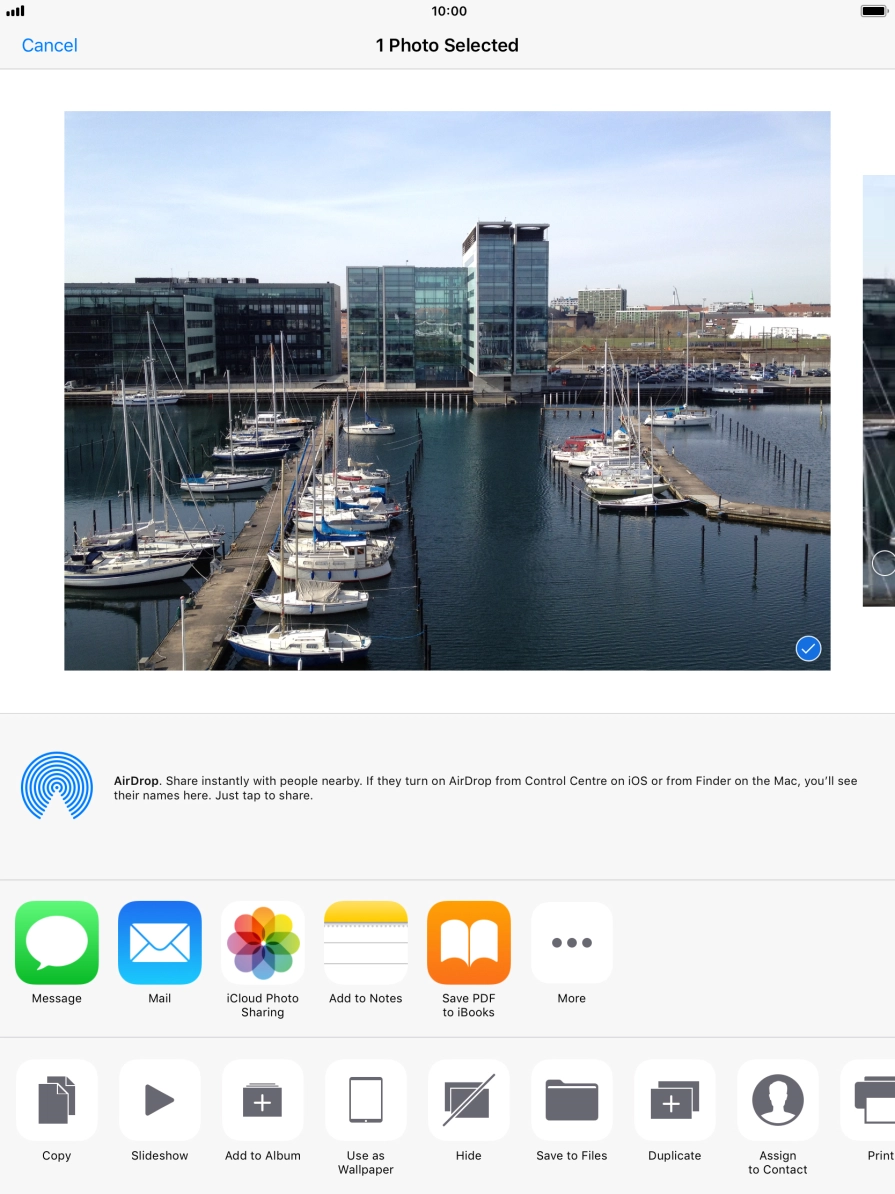895x1194 pixels.
Task: Save photo to Files
Action: 572,1100
